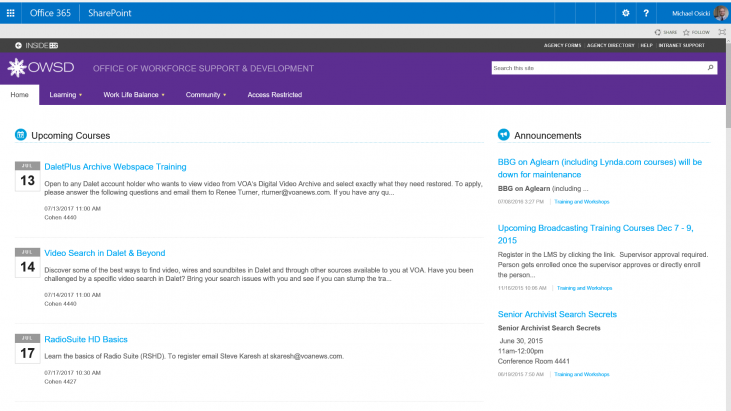Open DaletPlus Archive Webspace Training course
Image resolution: width=731 pixels, height=411 pixels.
[115, 167]
